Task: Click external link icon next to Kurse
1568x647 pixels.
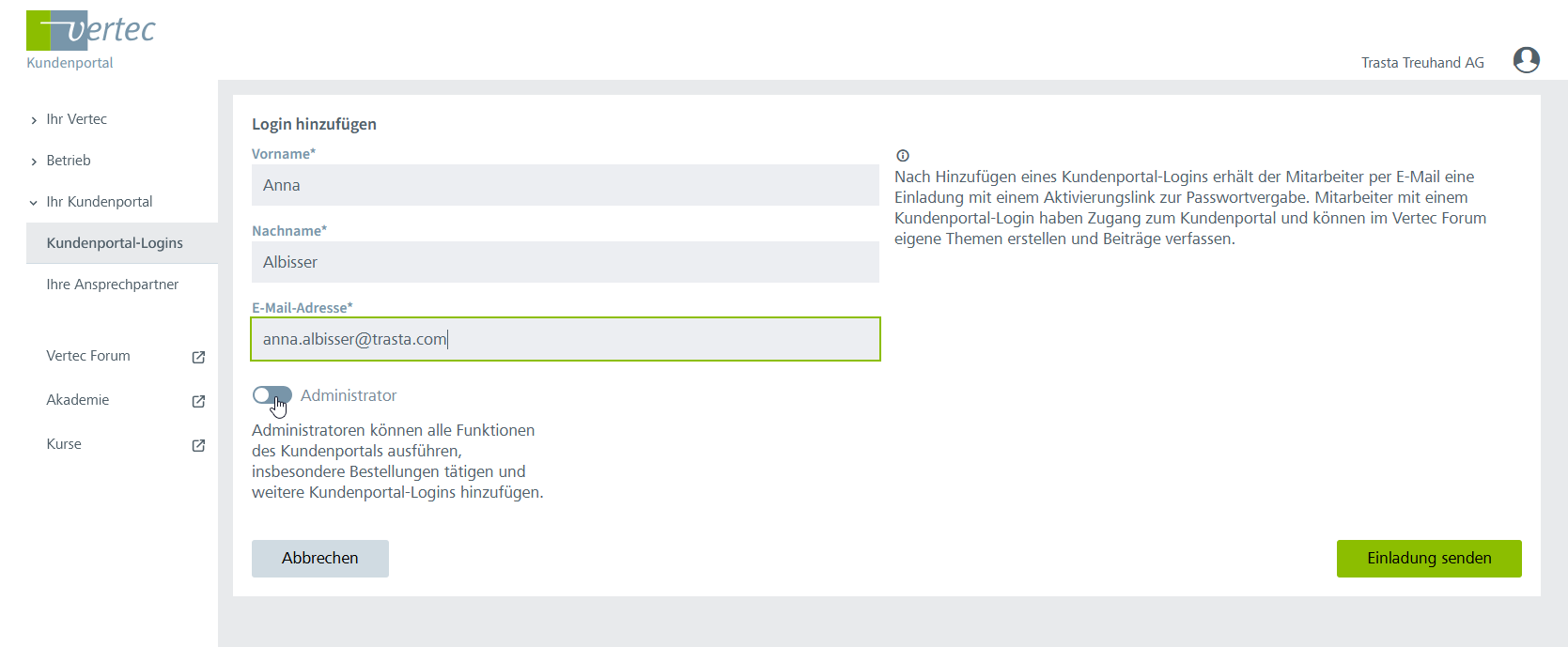Action: (198, 445)
